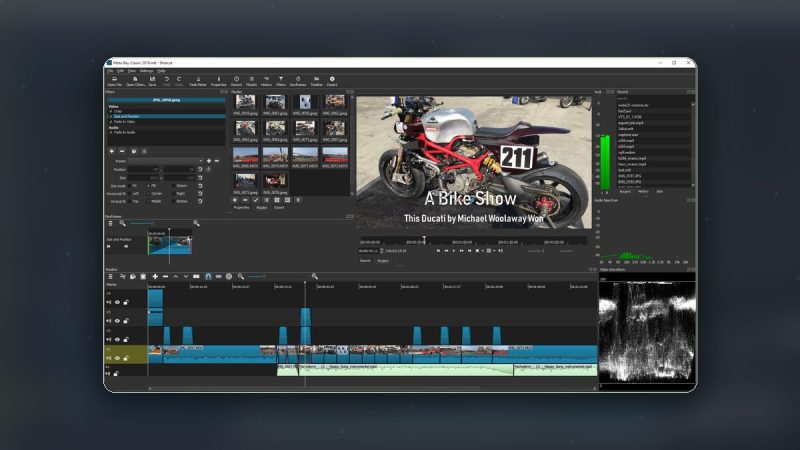800x450 pixels.
Task: Mute audio track A1
Action: click(108, 373)
